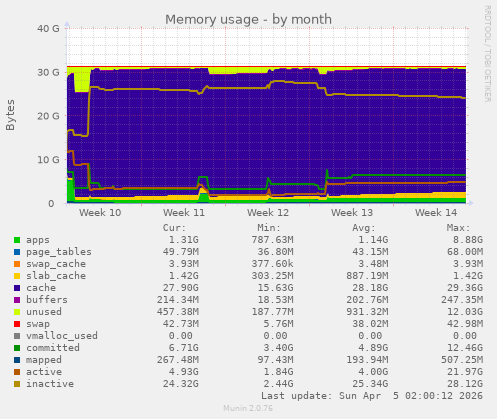This screenshot has width=497, height=419.
Task: Click the cache dark purple legend swatch
Action: point(17,288)
